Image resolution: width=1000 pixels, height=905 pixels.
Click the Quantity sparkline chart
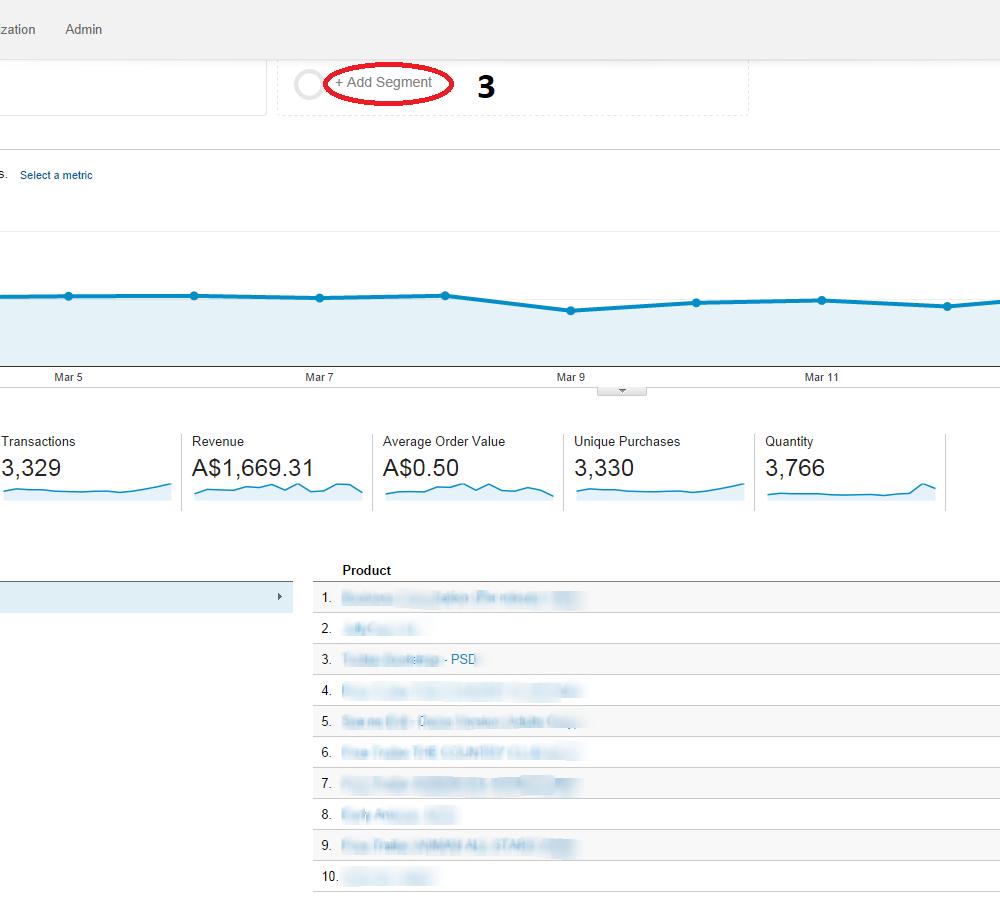coord(850,491)
